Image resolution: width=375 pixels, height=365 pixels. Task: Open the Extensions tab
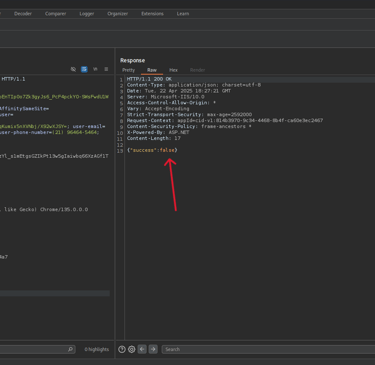(152, 14)
